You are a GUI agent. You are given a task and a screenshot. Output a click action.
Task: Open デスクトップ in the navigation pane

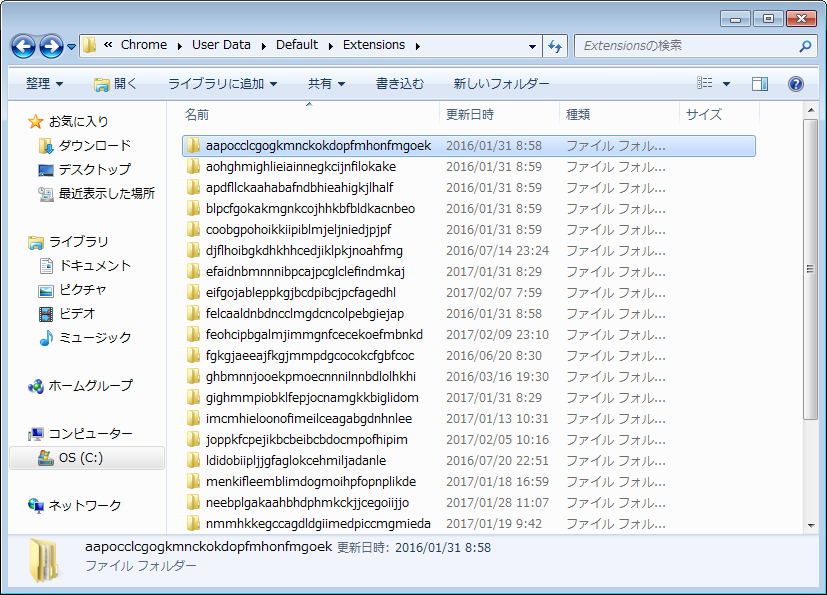[84, 169]
